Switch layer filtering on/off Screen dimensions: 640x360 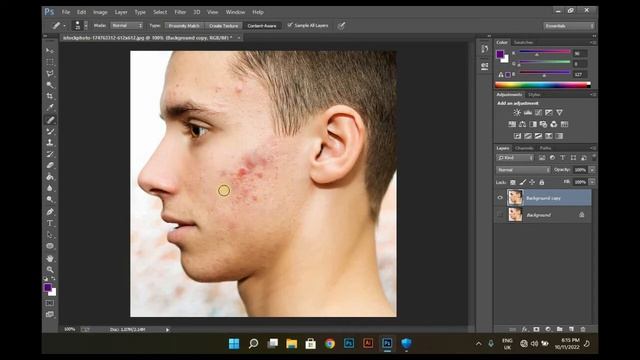(x=594, y=157)
